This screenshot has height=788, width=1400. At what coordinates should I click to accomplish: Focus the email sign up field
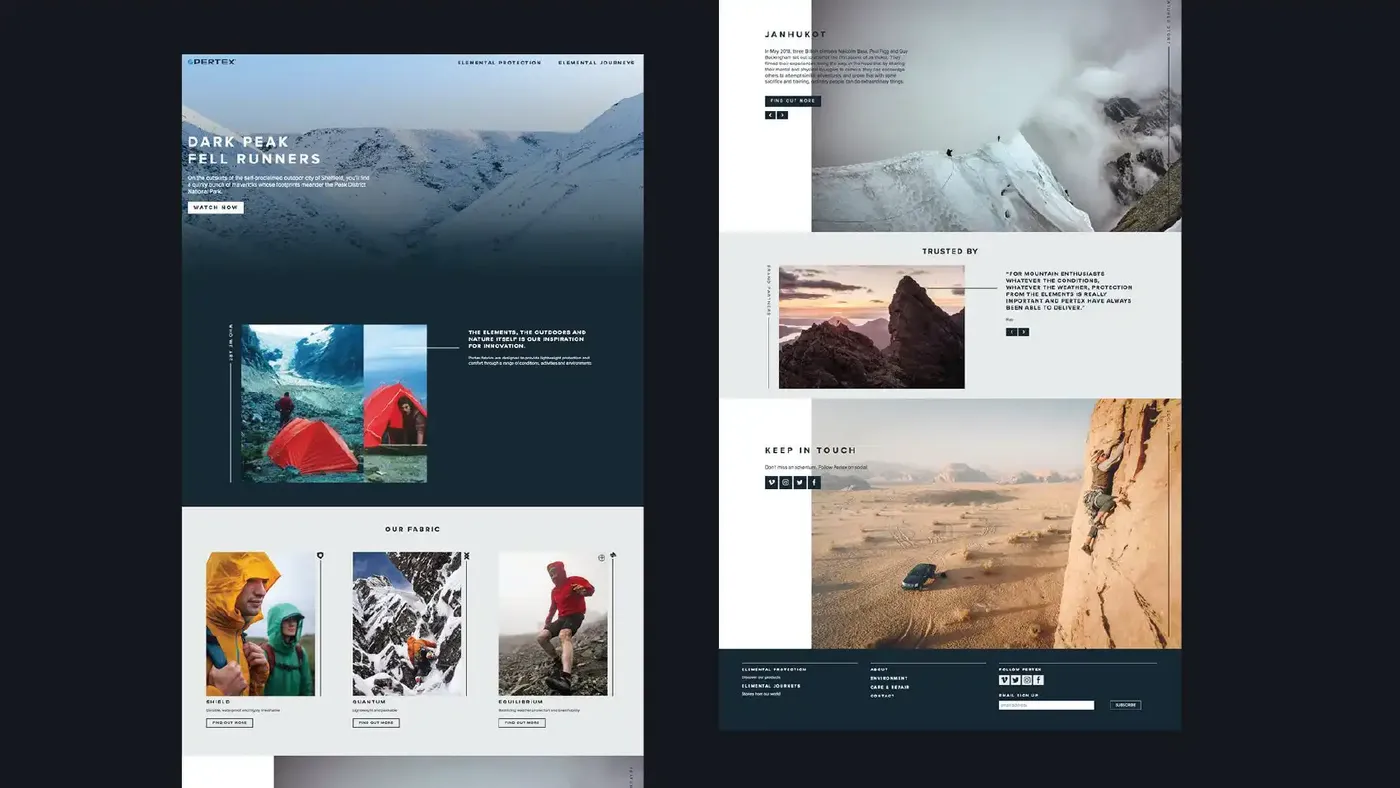click(x=1046, y=705)
